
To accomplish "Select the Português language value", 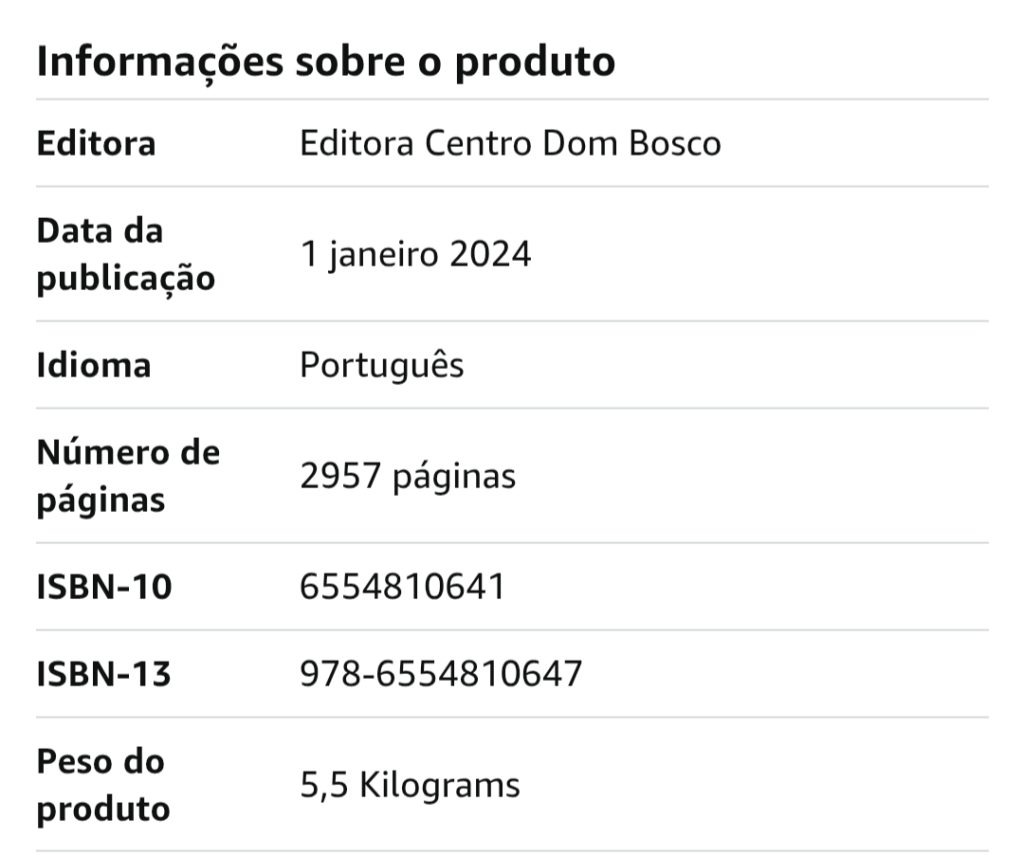I will pyautogui.click(x=382, y=365).
